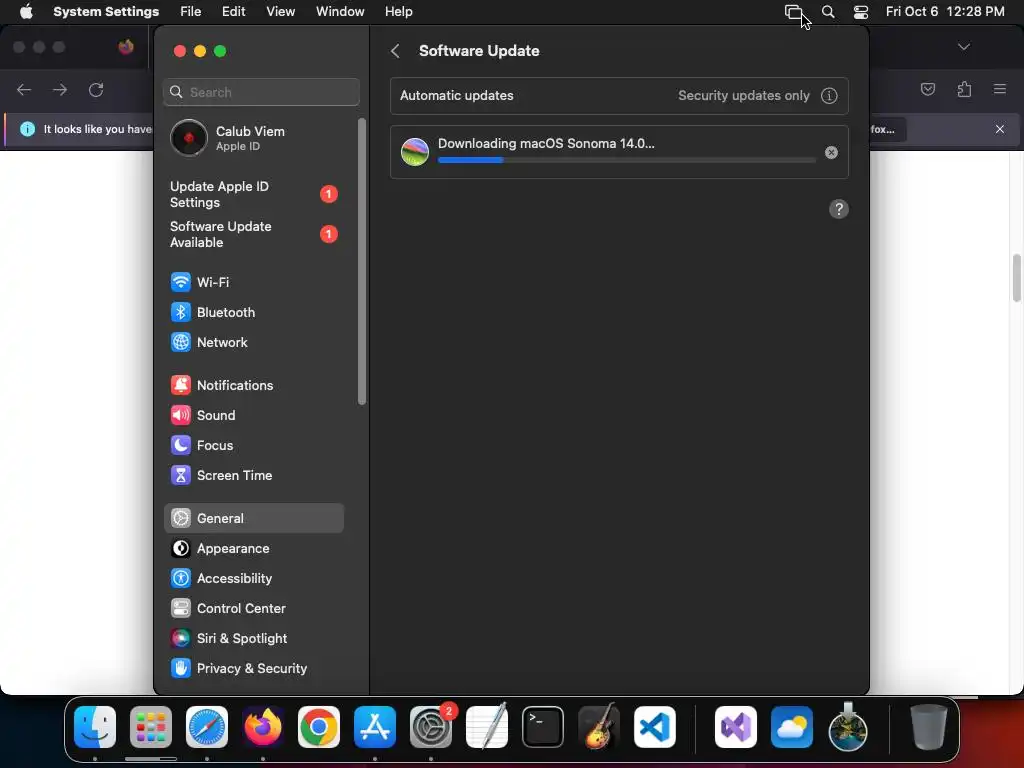Open the View menu

pos(280,12)
